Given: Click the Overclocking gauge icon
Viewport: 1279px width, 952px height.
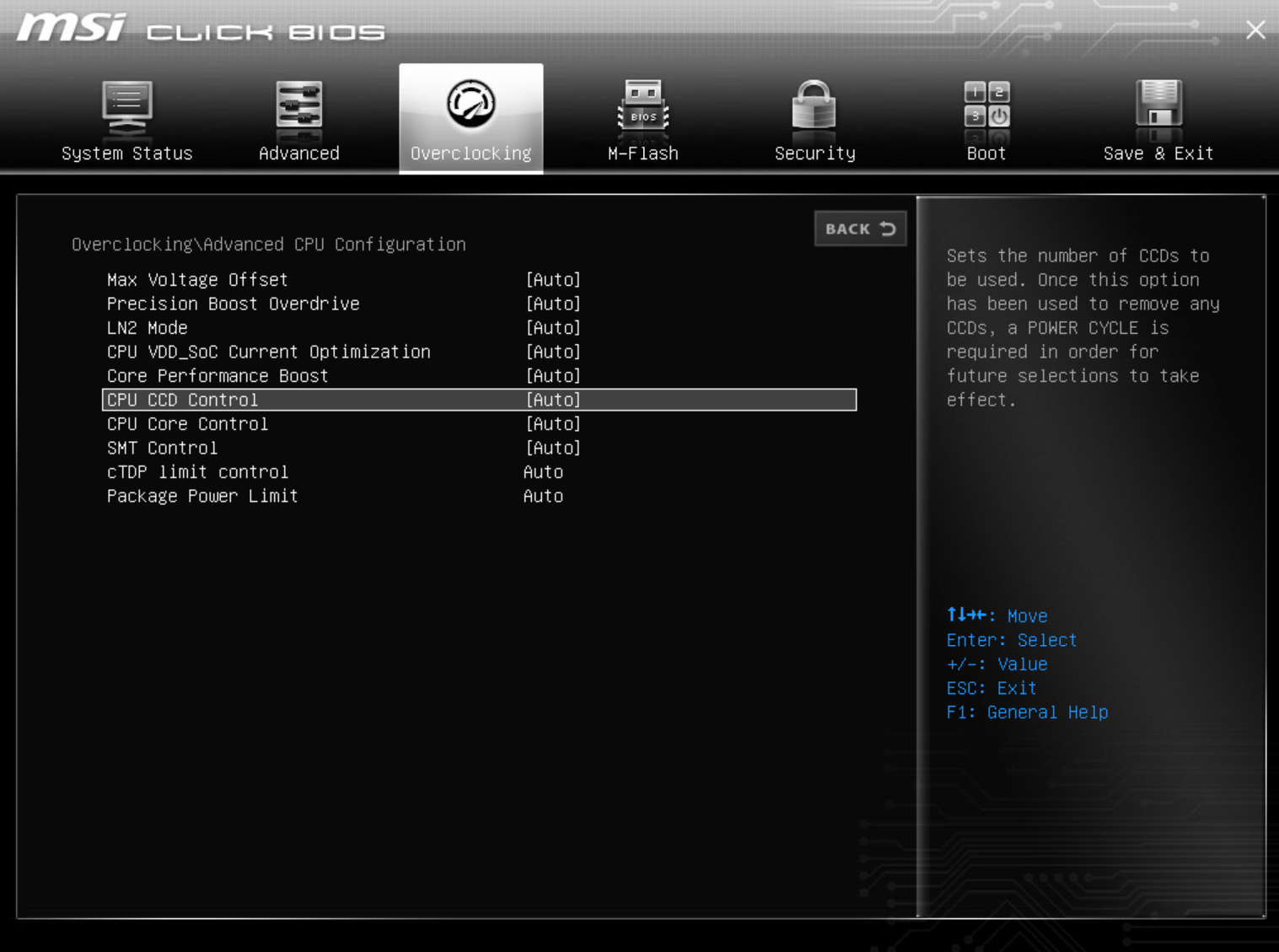Looking at the screenshot, I should click(470, 105).
